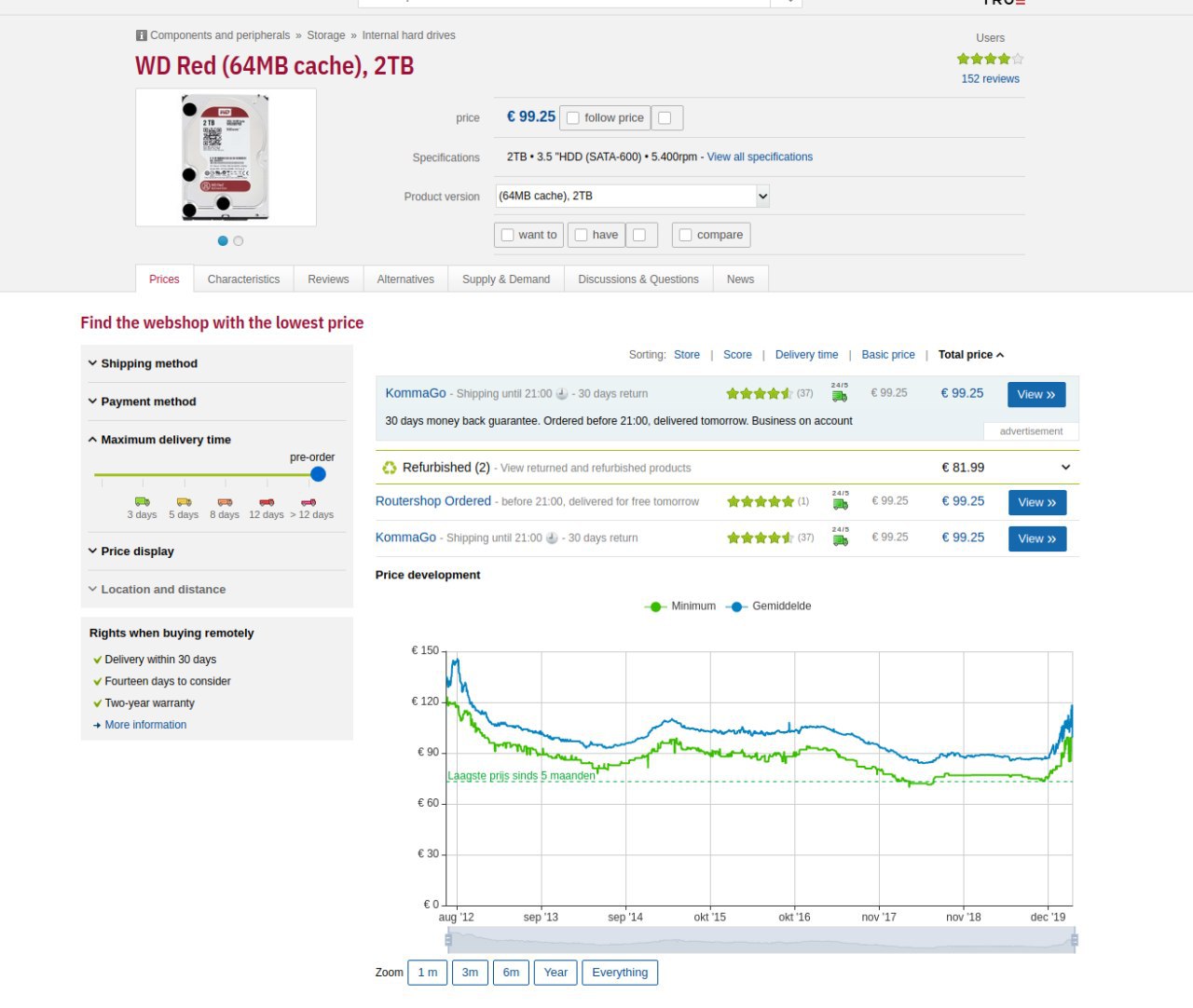Viewport: 1193px width, 1008px height.
Task: Open the 152 reviews link
Action: pyautogui.click(x=990, y=79)
